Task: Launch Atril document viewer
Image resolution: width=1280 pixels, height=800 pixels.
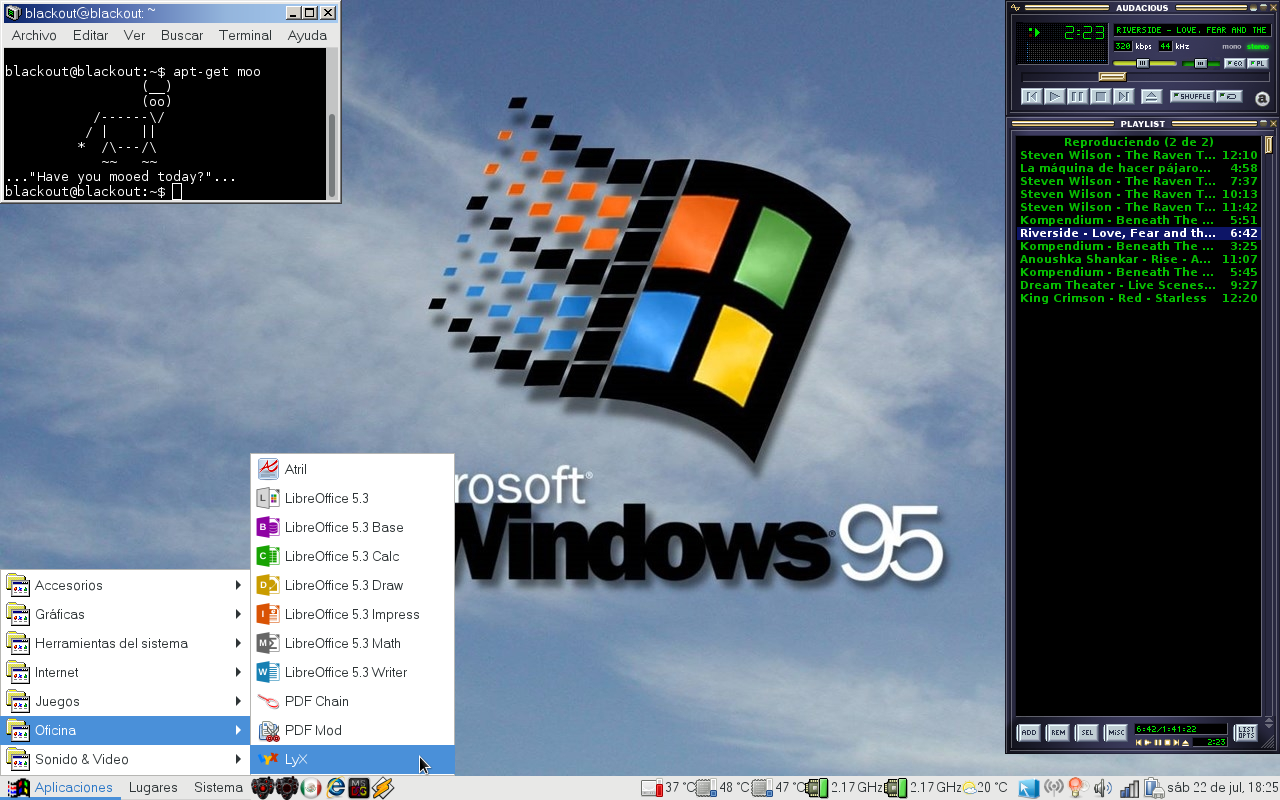Action: [x=352, y=469]
